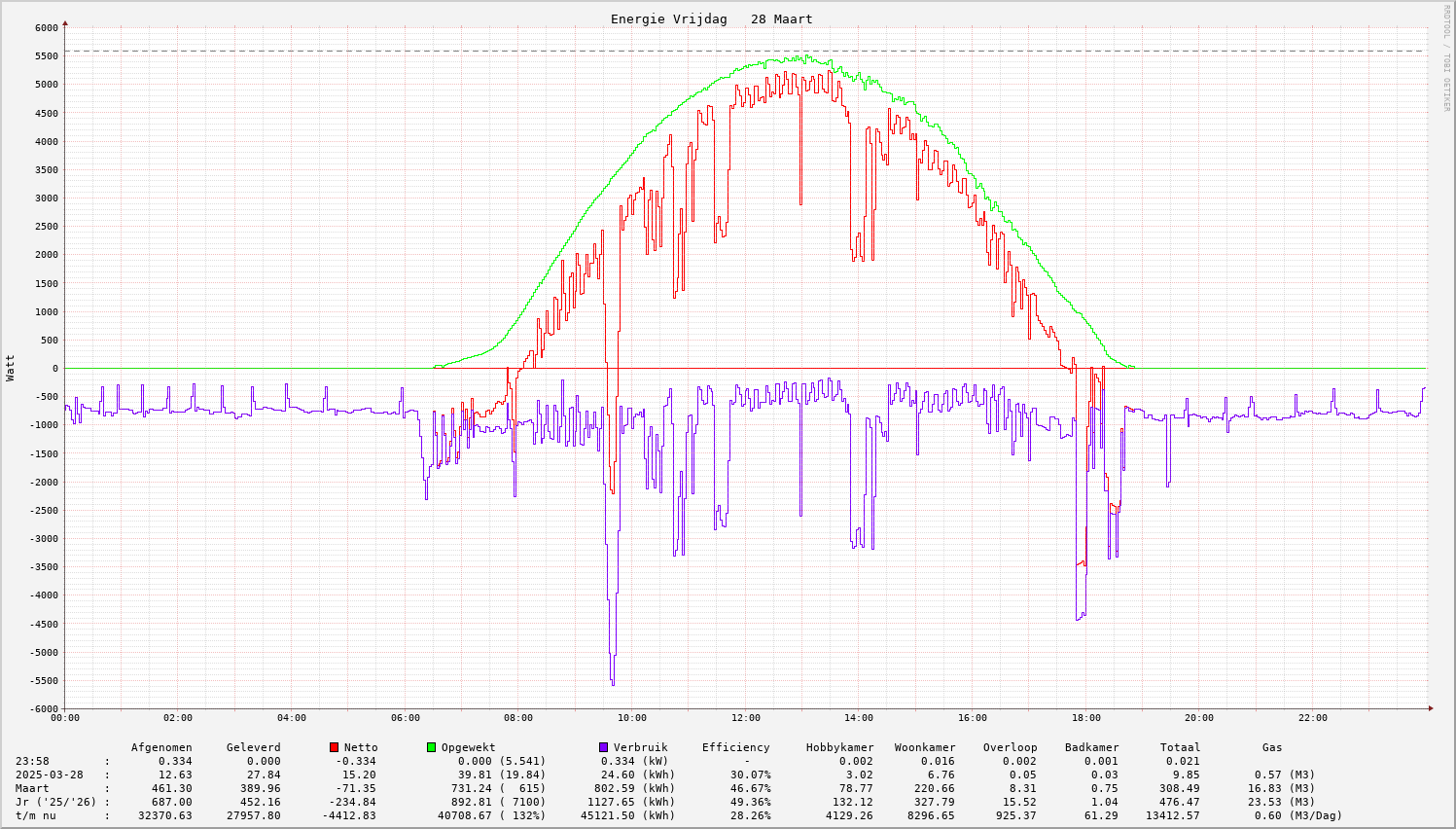Click the 06:00 time axis label
Screen dimensions: 1456x829
coord(405,718)
